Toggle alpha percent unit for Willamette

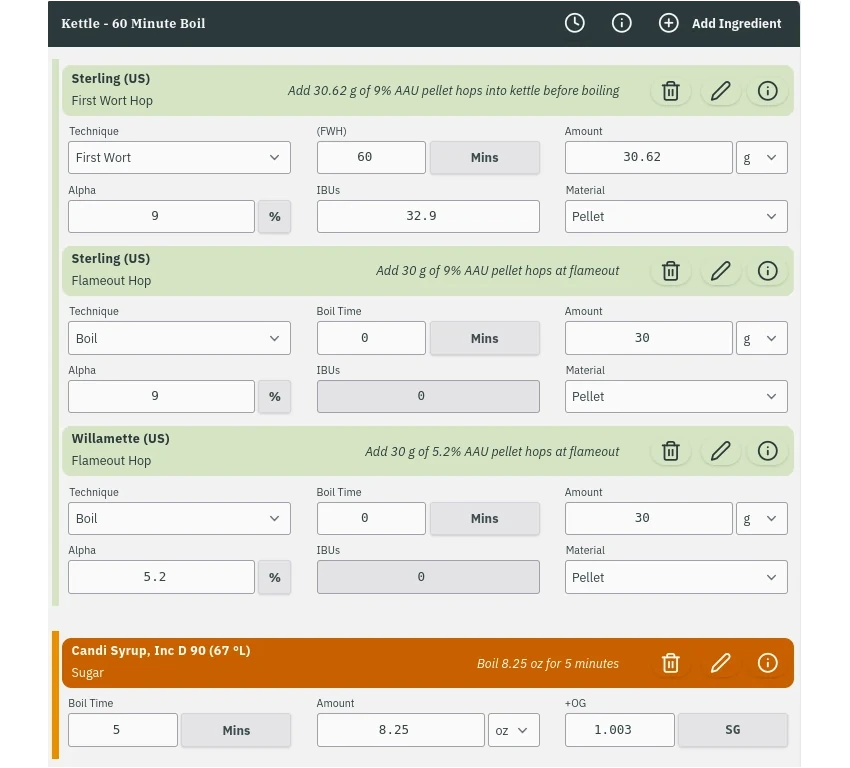point(274,577)
